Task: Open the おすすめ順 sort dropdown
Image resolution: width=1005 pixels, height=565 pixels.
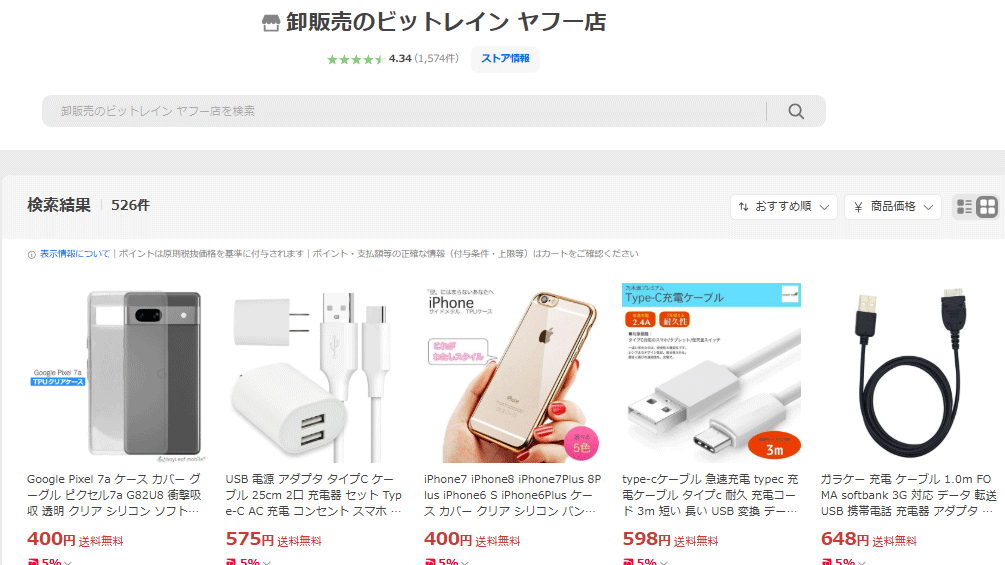Action: click(784, 207)
